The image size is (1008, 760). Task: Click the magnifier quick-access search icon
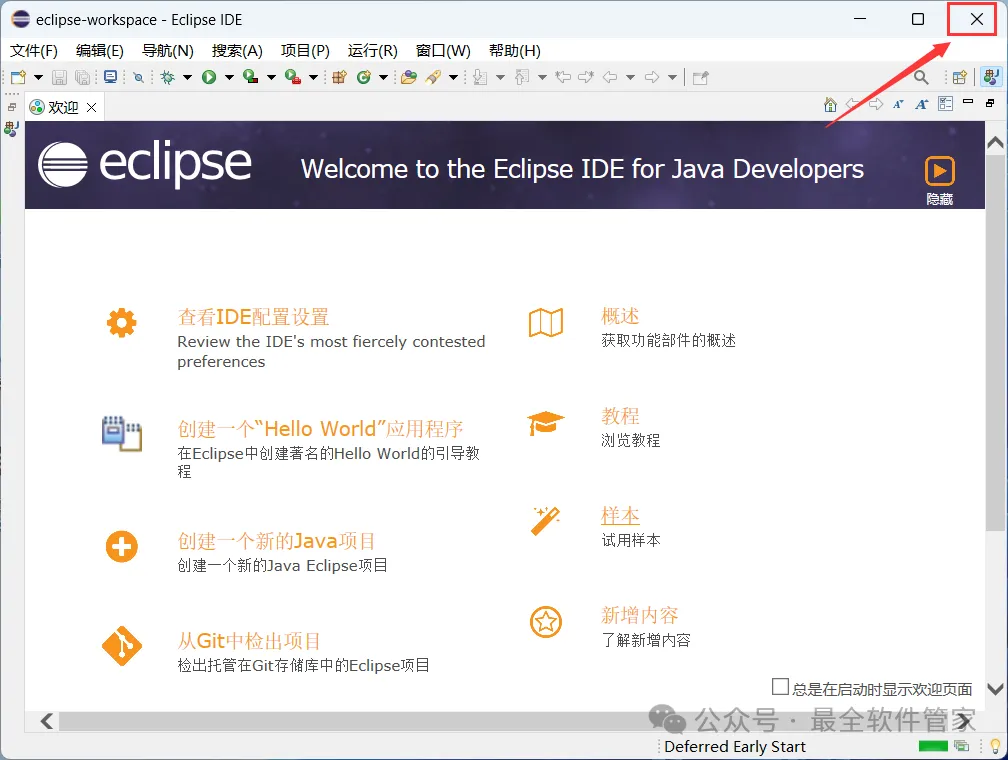pos(921,78)
